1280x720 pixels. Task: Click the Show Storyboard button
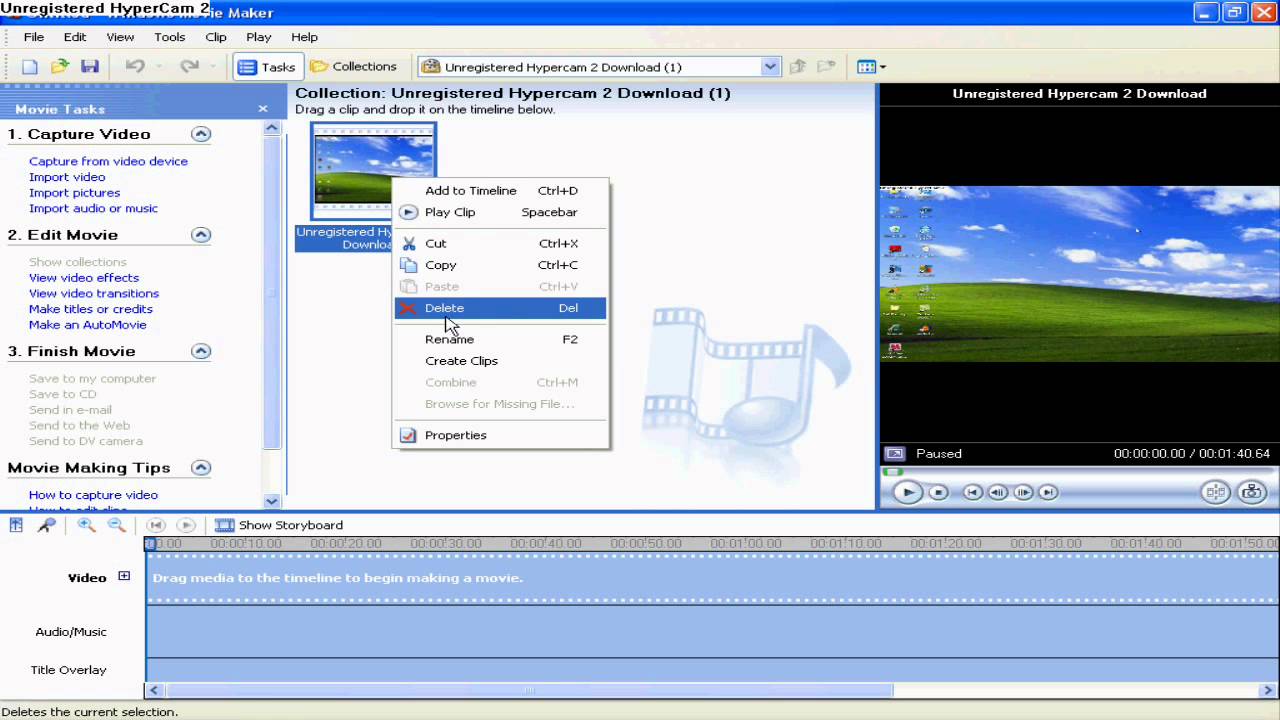(279, 525)
